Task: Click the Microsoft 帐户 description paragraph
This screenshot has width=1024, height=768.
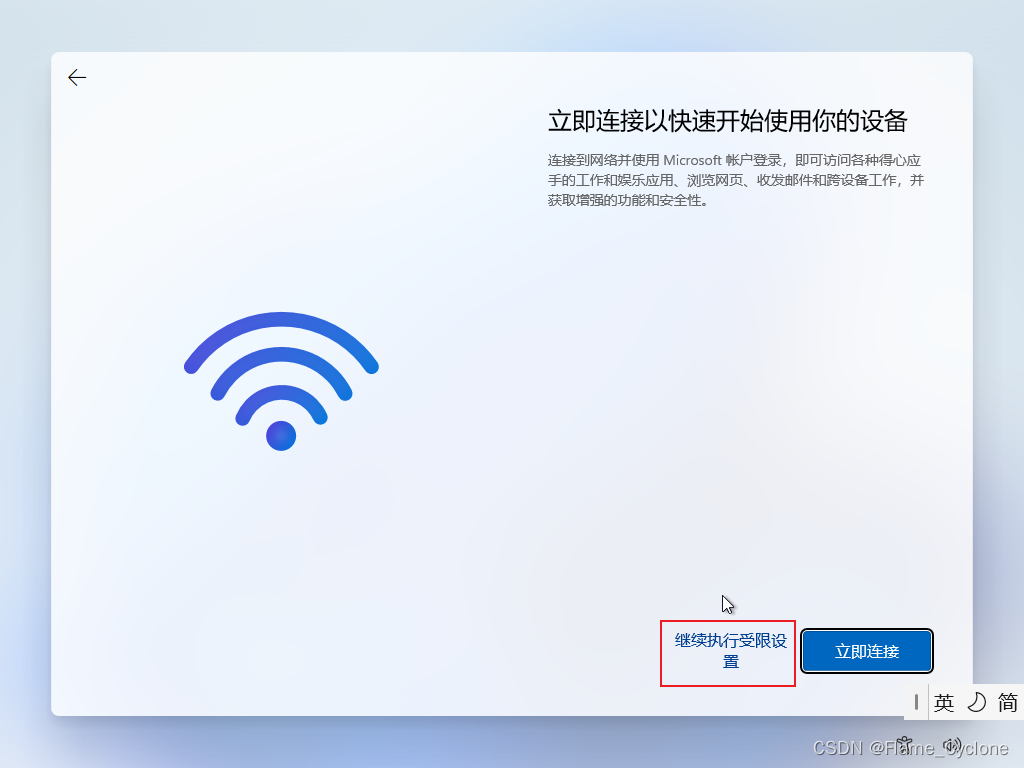Action: [735, 180]
